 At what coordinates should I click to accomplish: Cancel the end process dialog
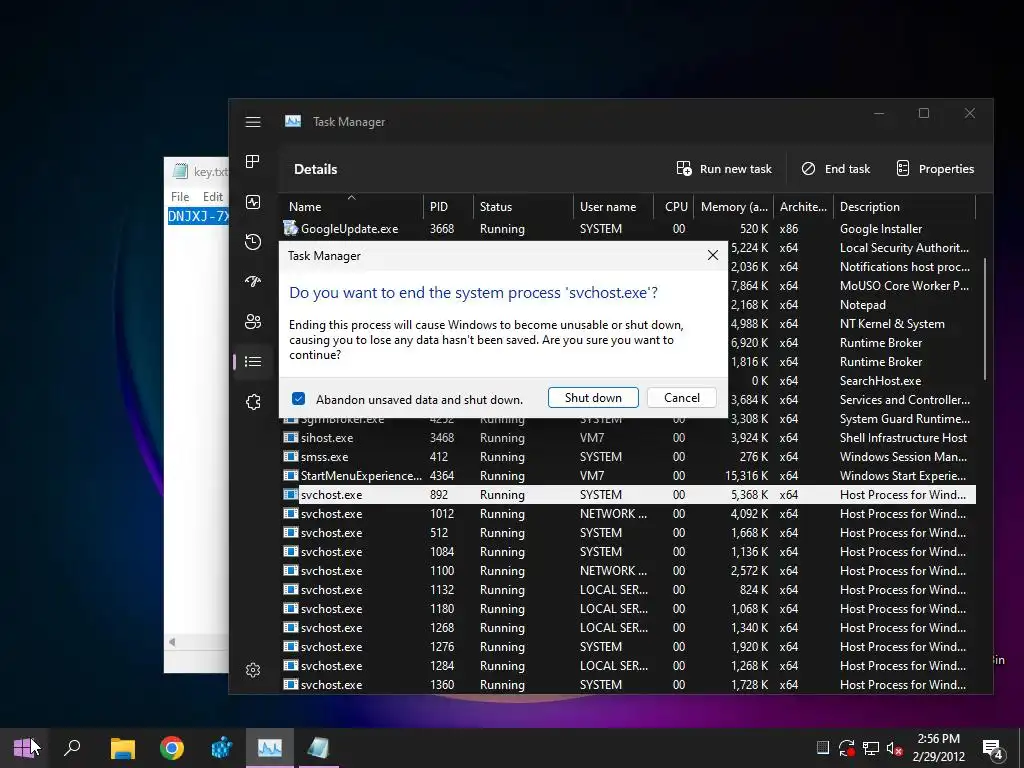[682, 398]
